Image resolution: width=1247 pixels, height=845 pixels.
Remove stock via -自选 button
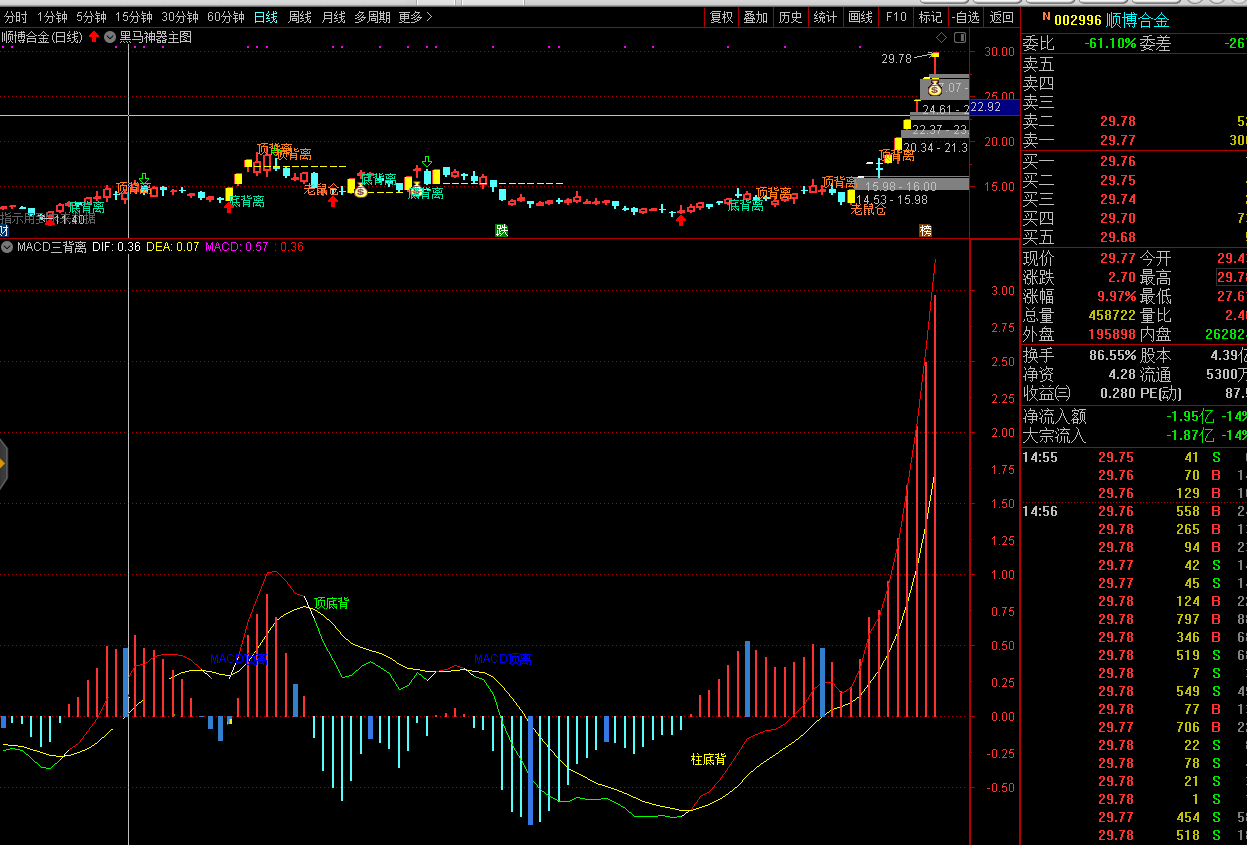[x=965, y=17]
